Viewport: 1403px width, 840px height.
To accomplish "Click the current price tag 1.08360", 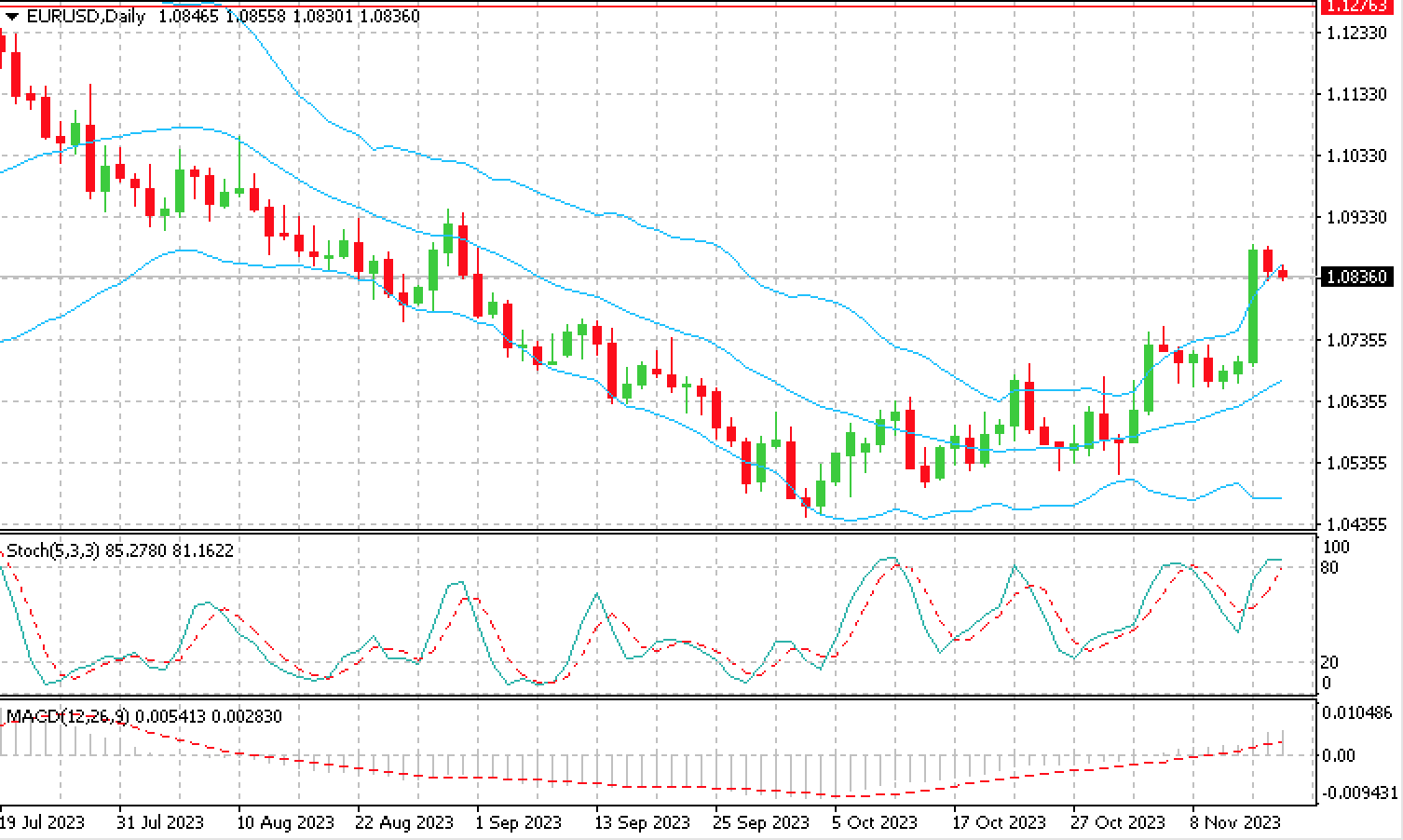I will [1357, 277].
